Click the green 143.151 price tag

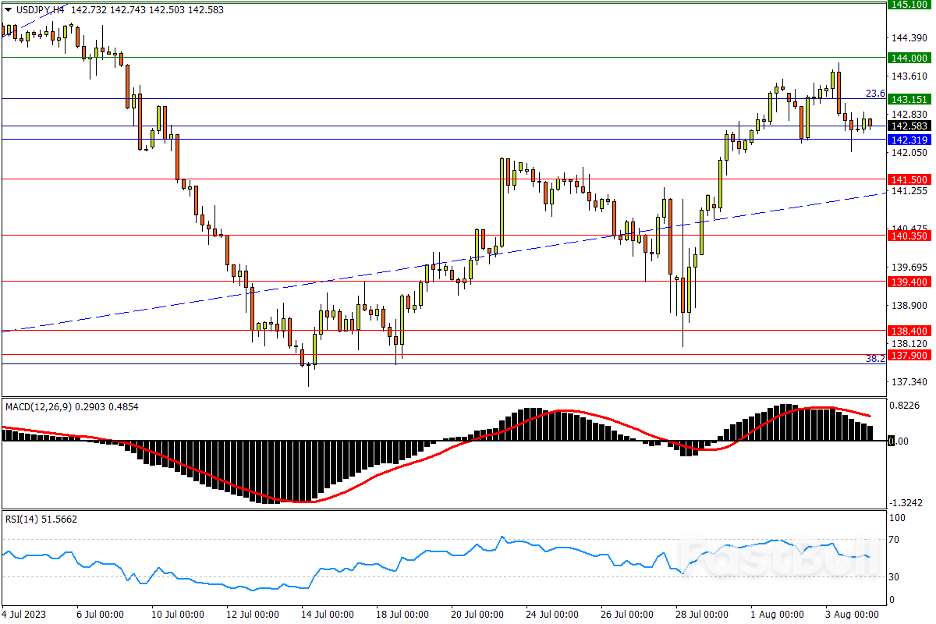coord(910,99)
